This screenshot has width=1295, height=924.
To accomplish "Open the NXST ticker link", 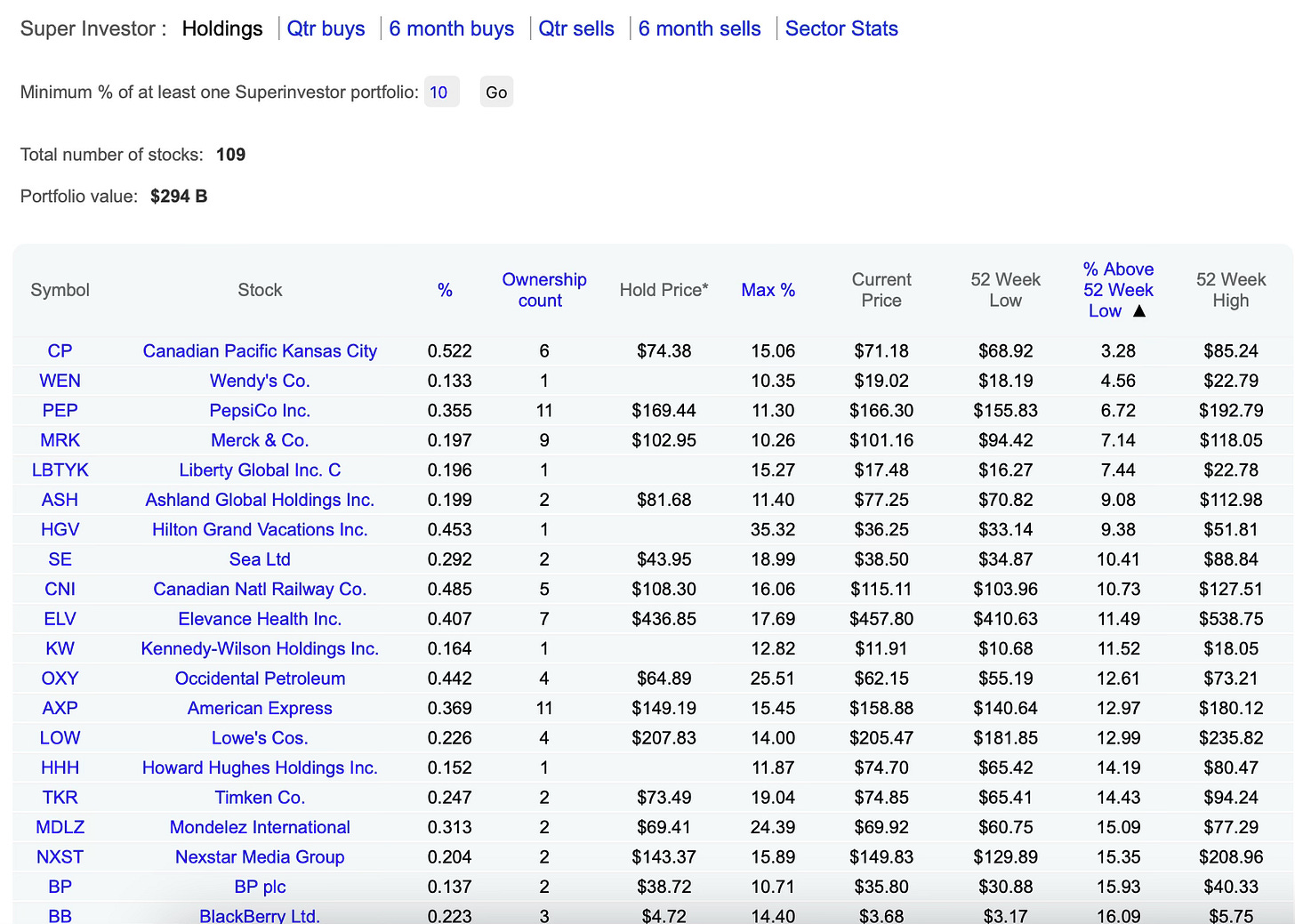I will pos(60,857).
